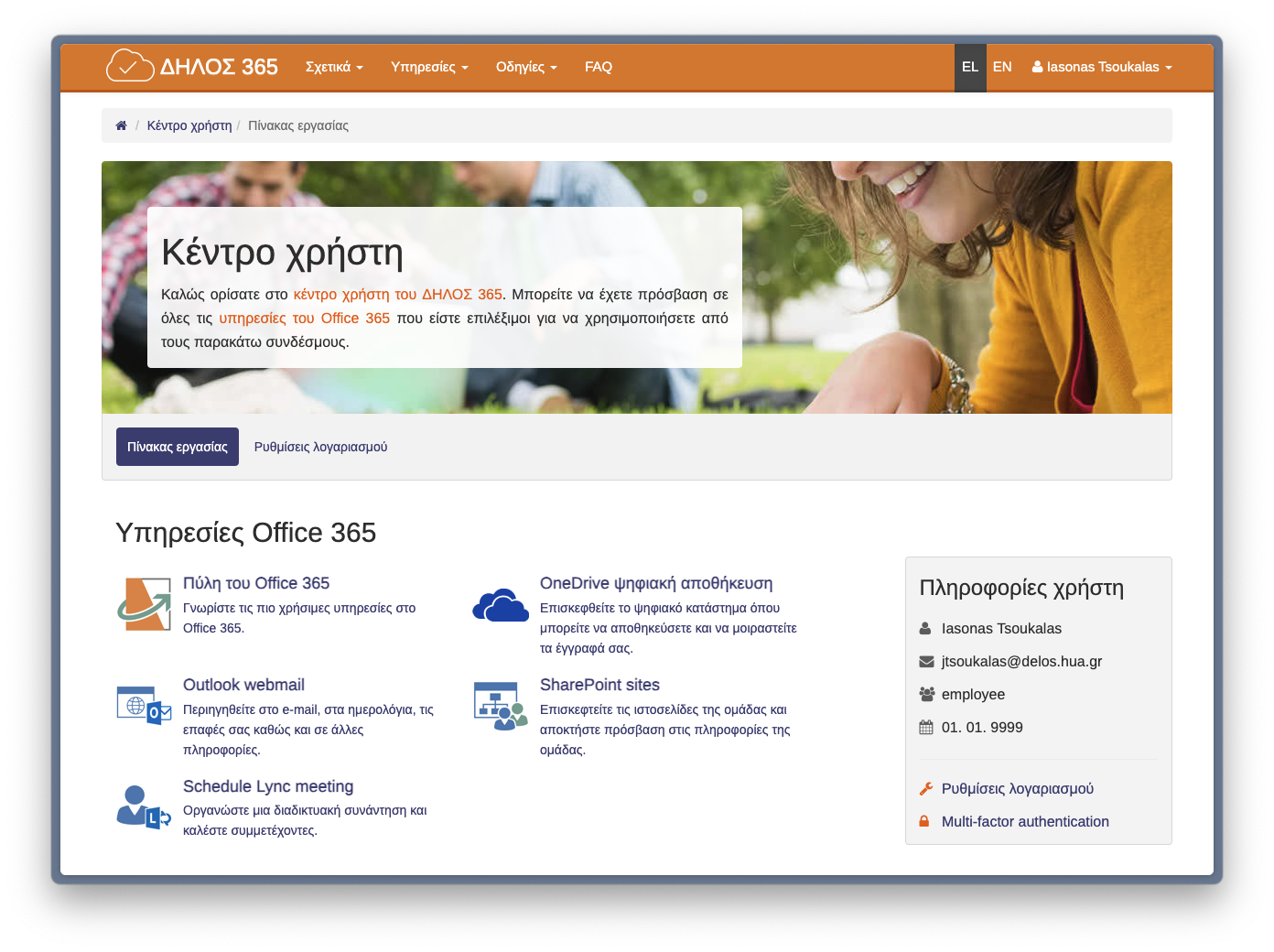1274x952 pixels.
Task: Select the Πίνακας εργασίας tab
Action: pos(178,447)
